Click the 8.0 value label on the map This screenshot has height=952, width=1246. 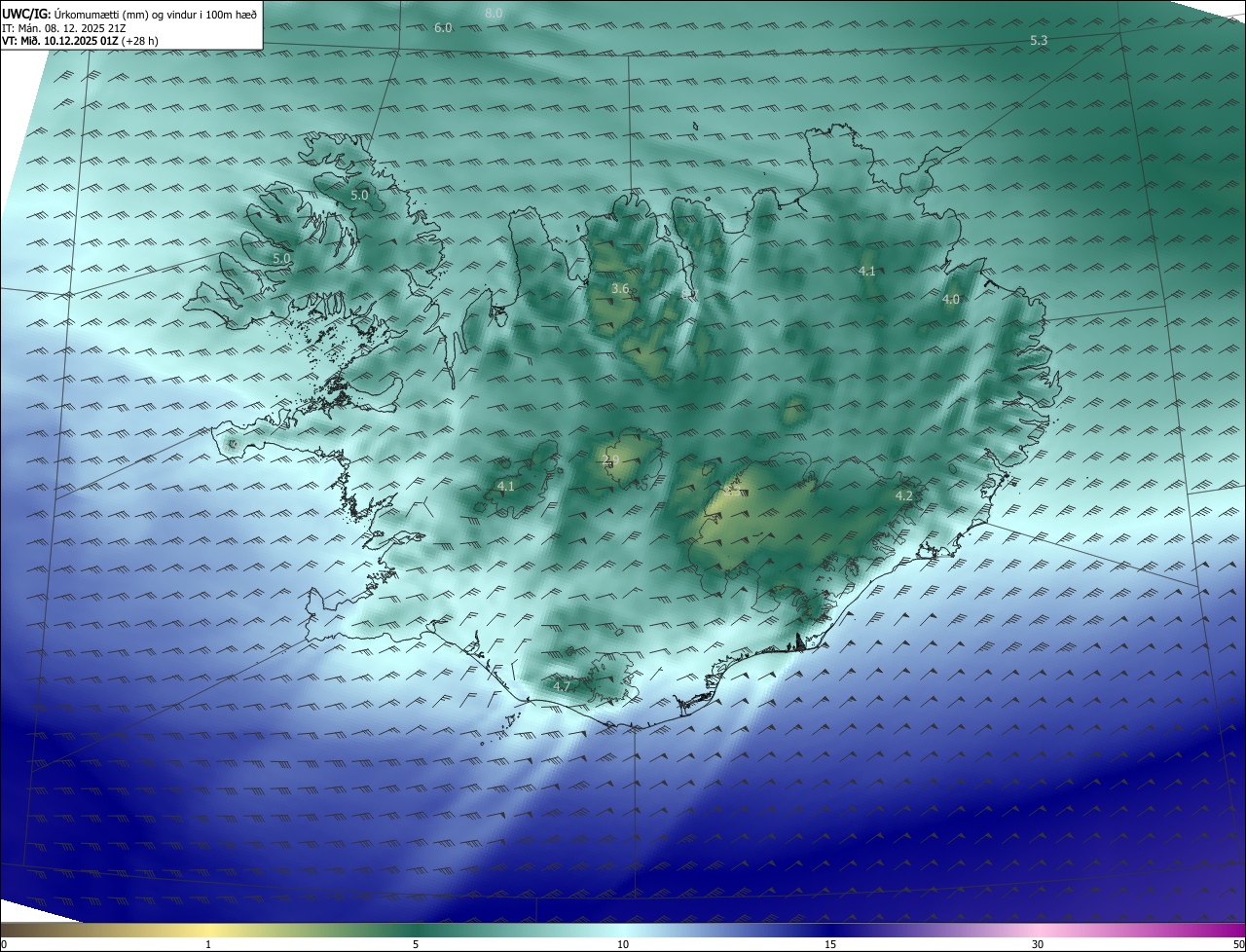point(494,13)
